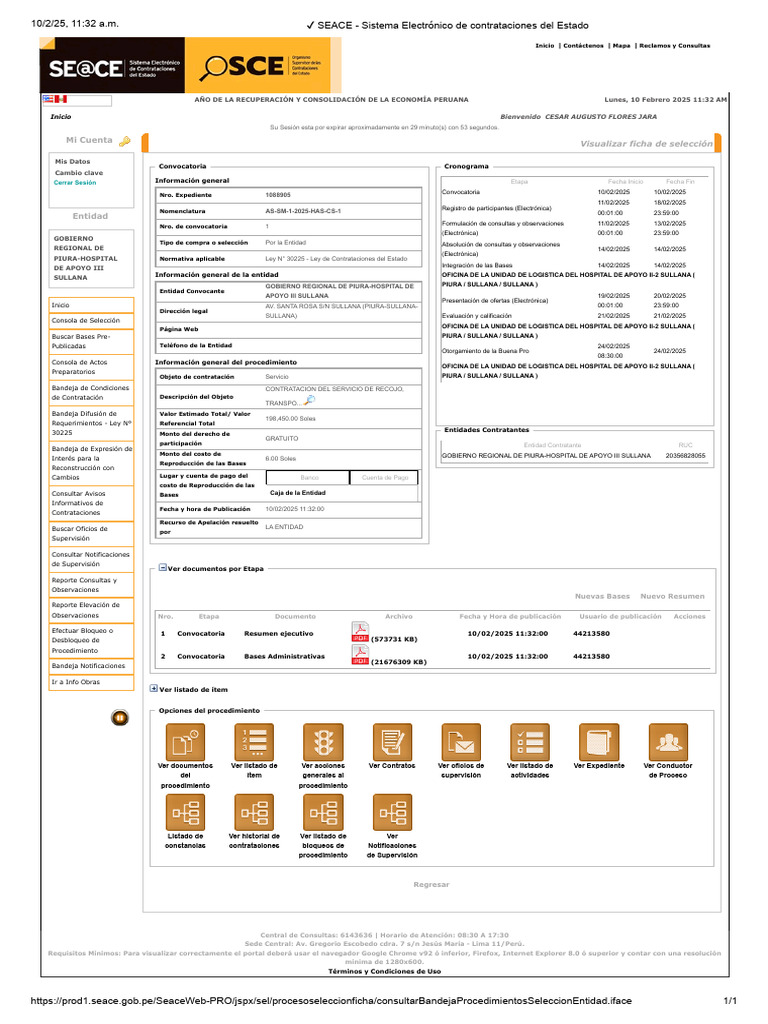Open Ver documentos del procedimiento icon

tap(185, 742)
